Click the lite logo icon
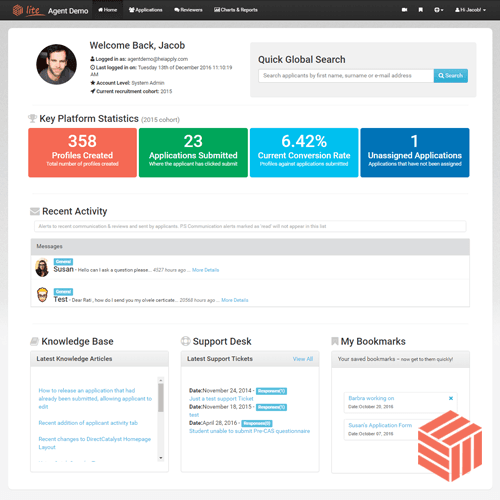Viewport: 500px width, 500px height. (18, 10)
